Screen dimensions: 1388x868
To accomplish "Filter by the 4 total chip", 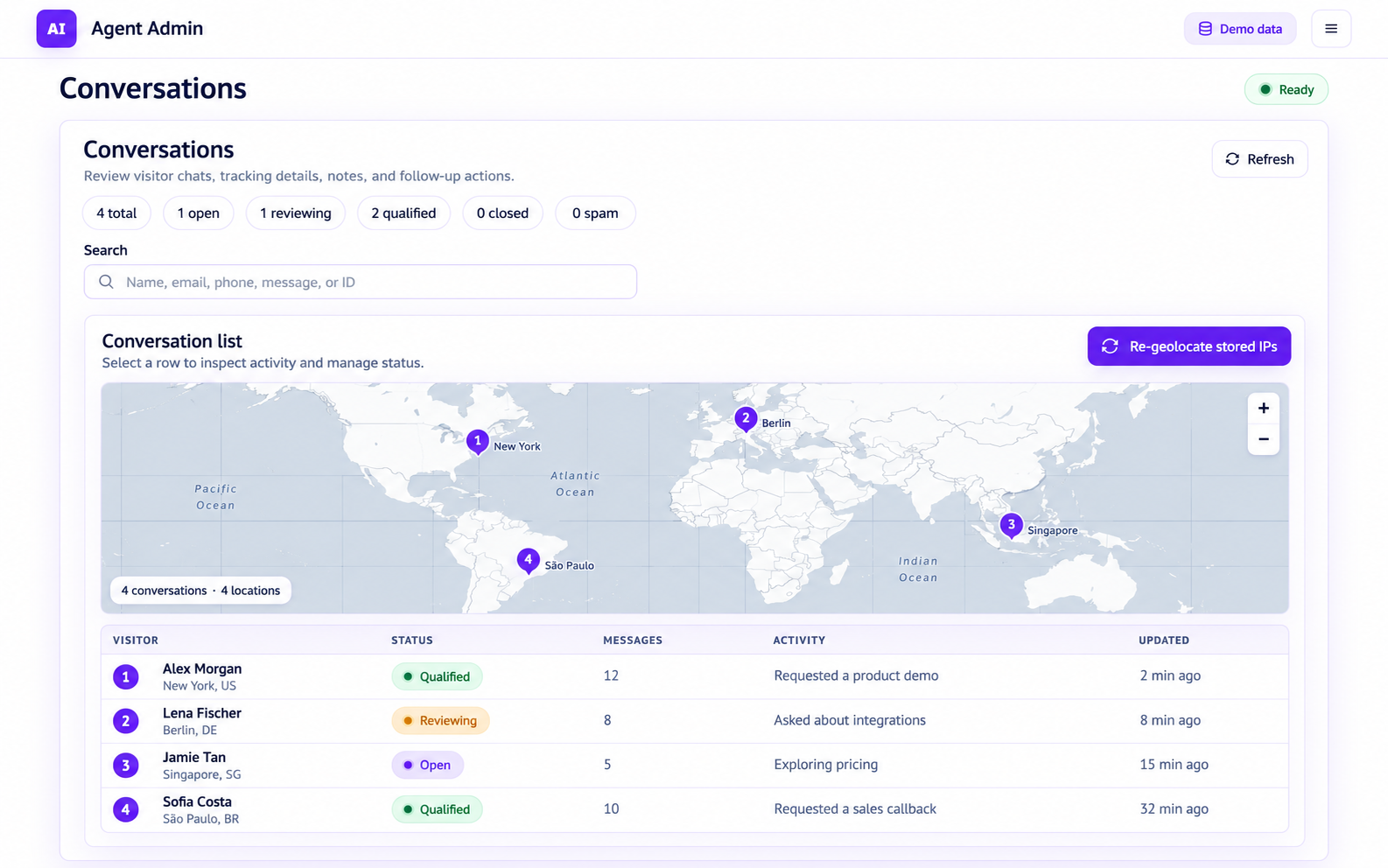I will (116, 213).
